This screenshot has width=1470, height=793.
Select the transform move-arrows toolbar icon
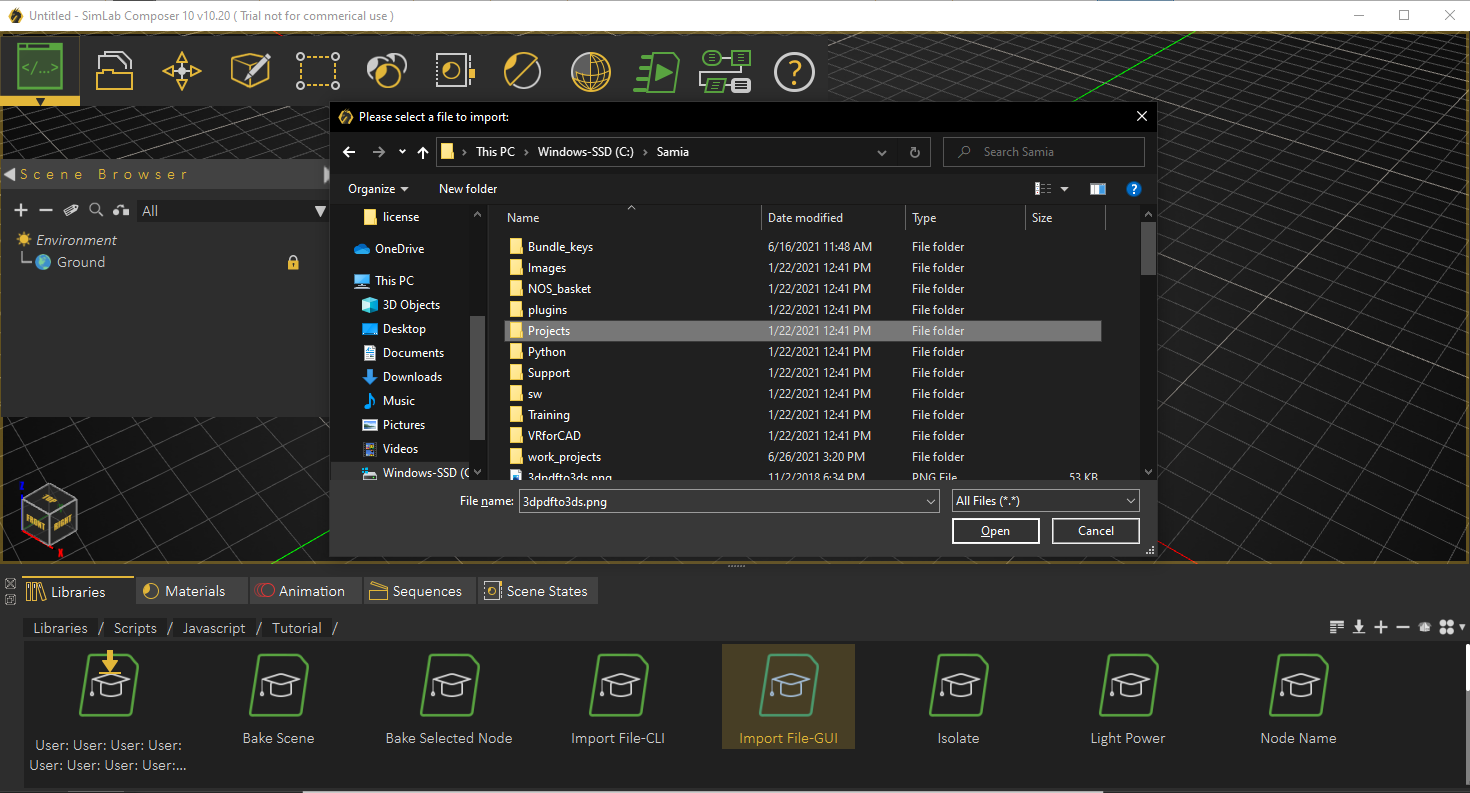click(181, 71)
